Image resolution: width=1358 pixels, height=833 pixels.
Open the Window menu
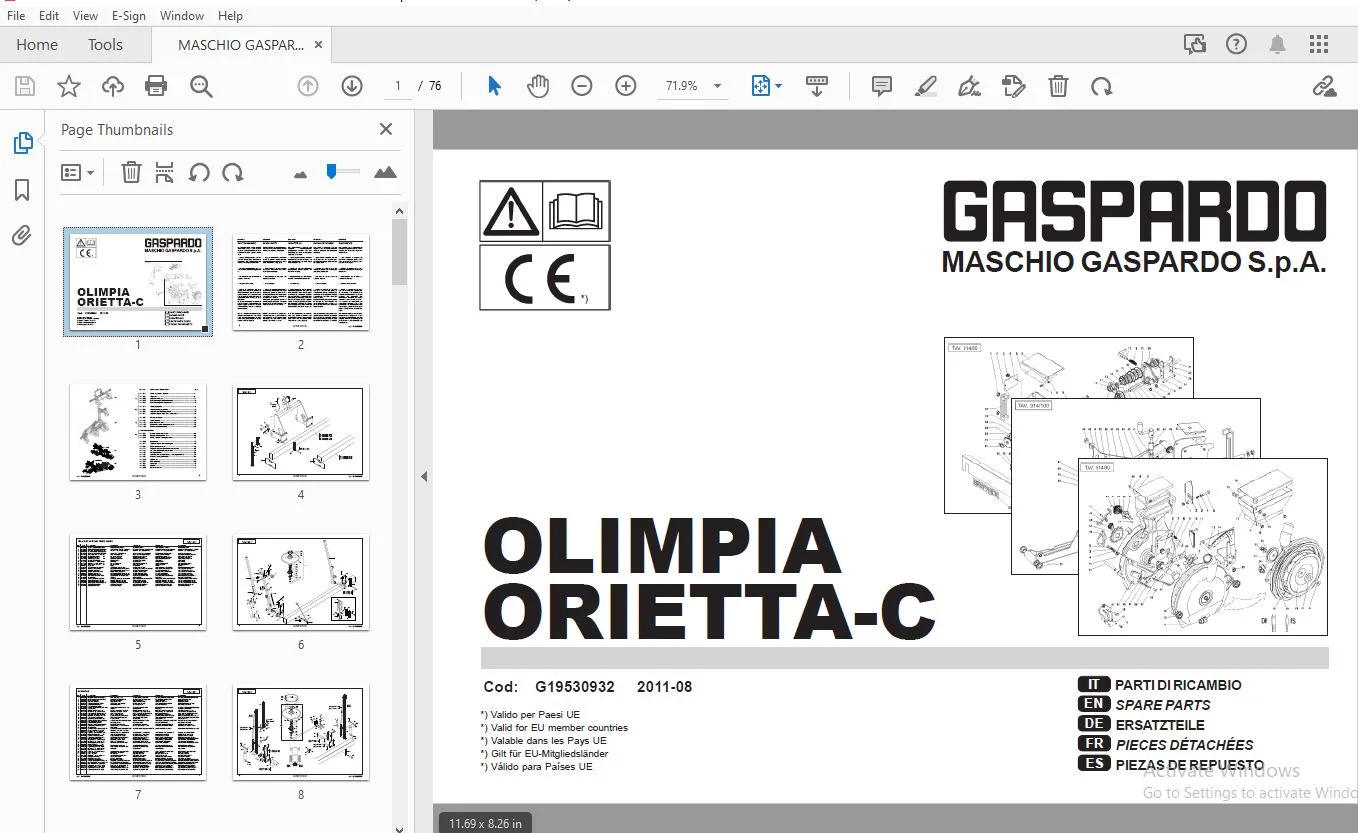[182, 15]
